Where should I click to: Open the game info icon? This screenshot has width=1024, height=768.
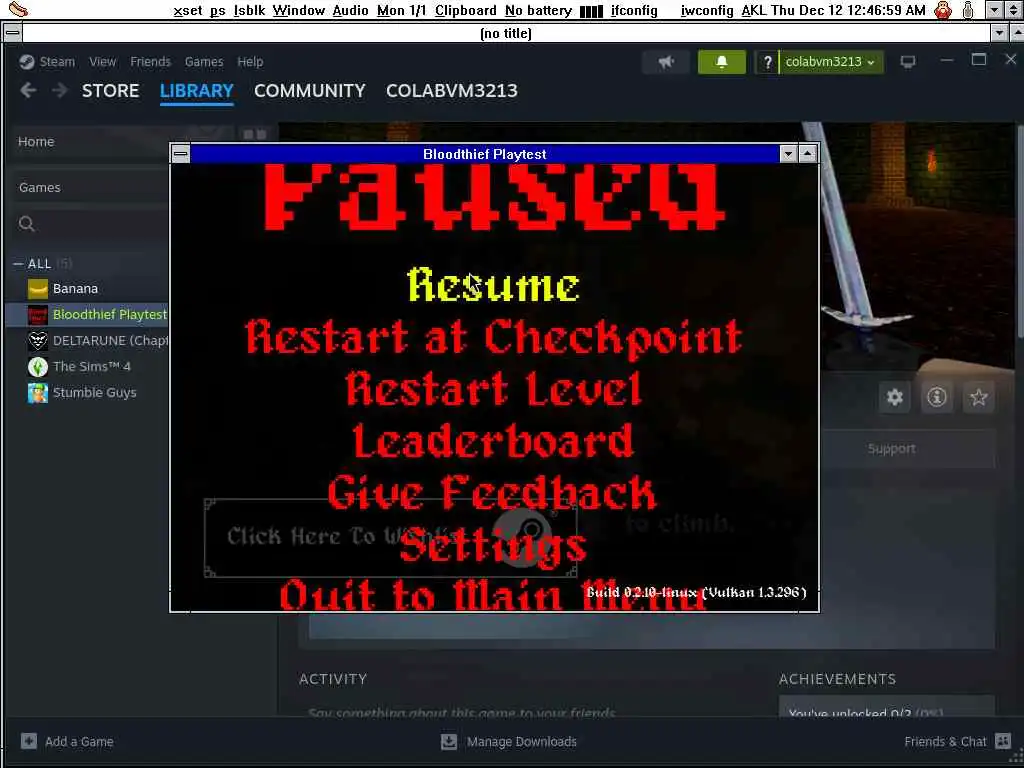936,397
